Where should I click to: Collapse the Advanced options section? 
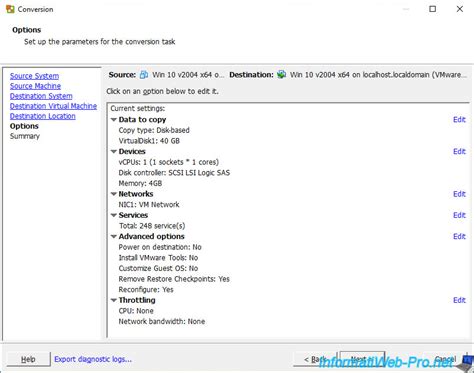coord(114,237)
